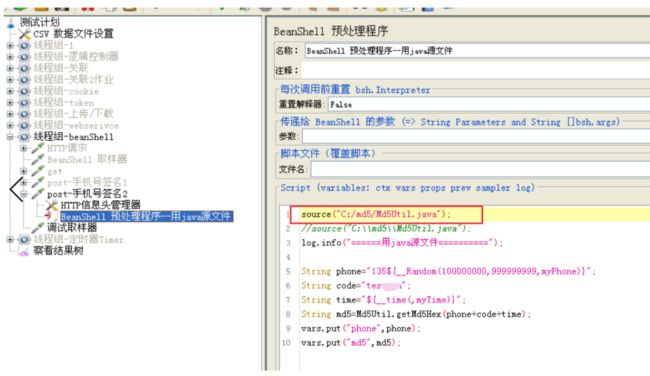The image size is (650, 376).
Task: Click the 线程组-上传/下载 thread group icon
Action: 24,114
